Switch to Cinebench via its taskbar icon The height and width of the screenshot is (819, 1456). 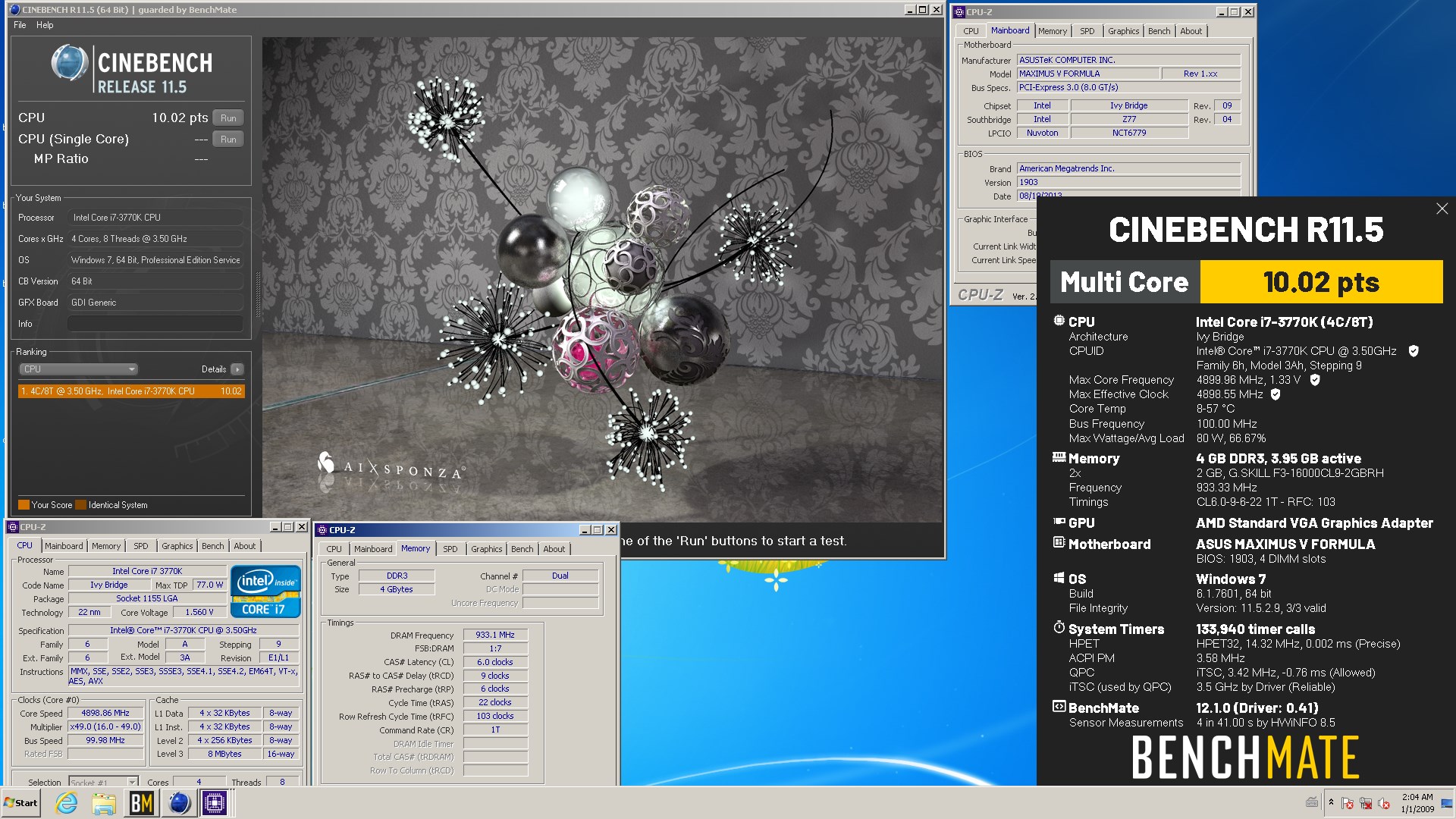179,803
